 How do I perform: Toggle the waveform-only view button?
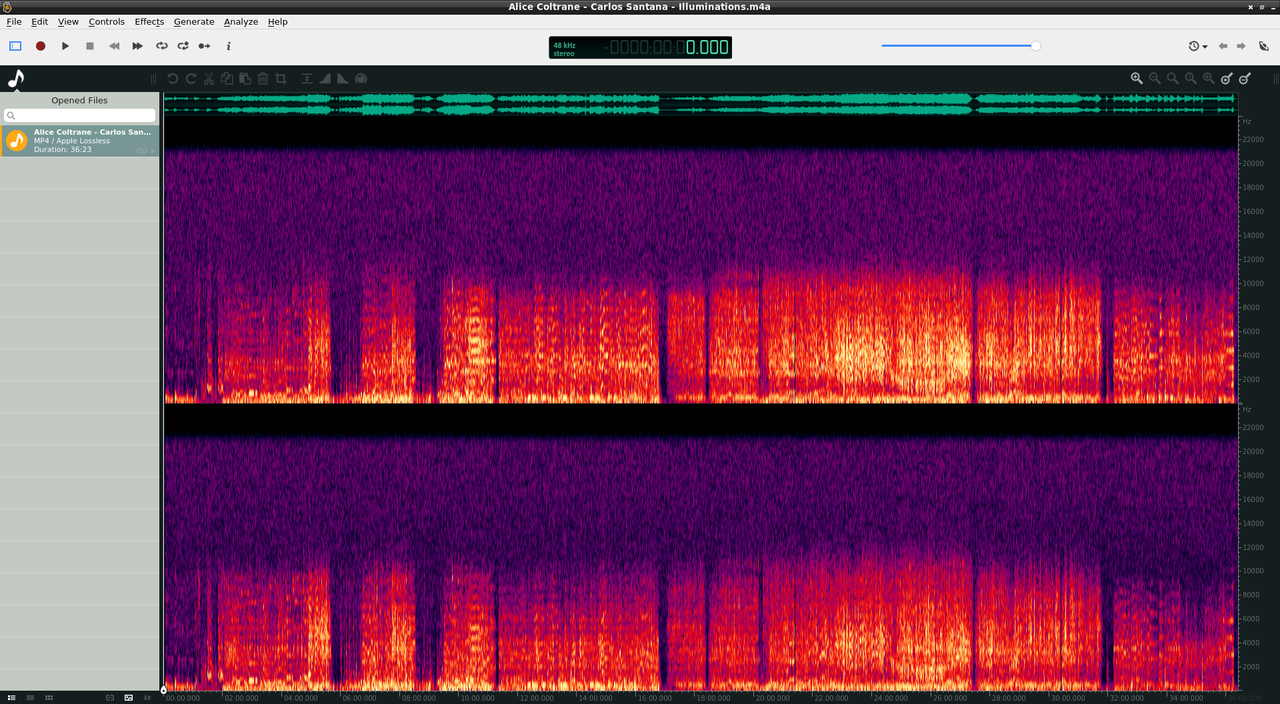[x=110, y=697]
